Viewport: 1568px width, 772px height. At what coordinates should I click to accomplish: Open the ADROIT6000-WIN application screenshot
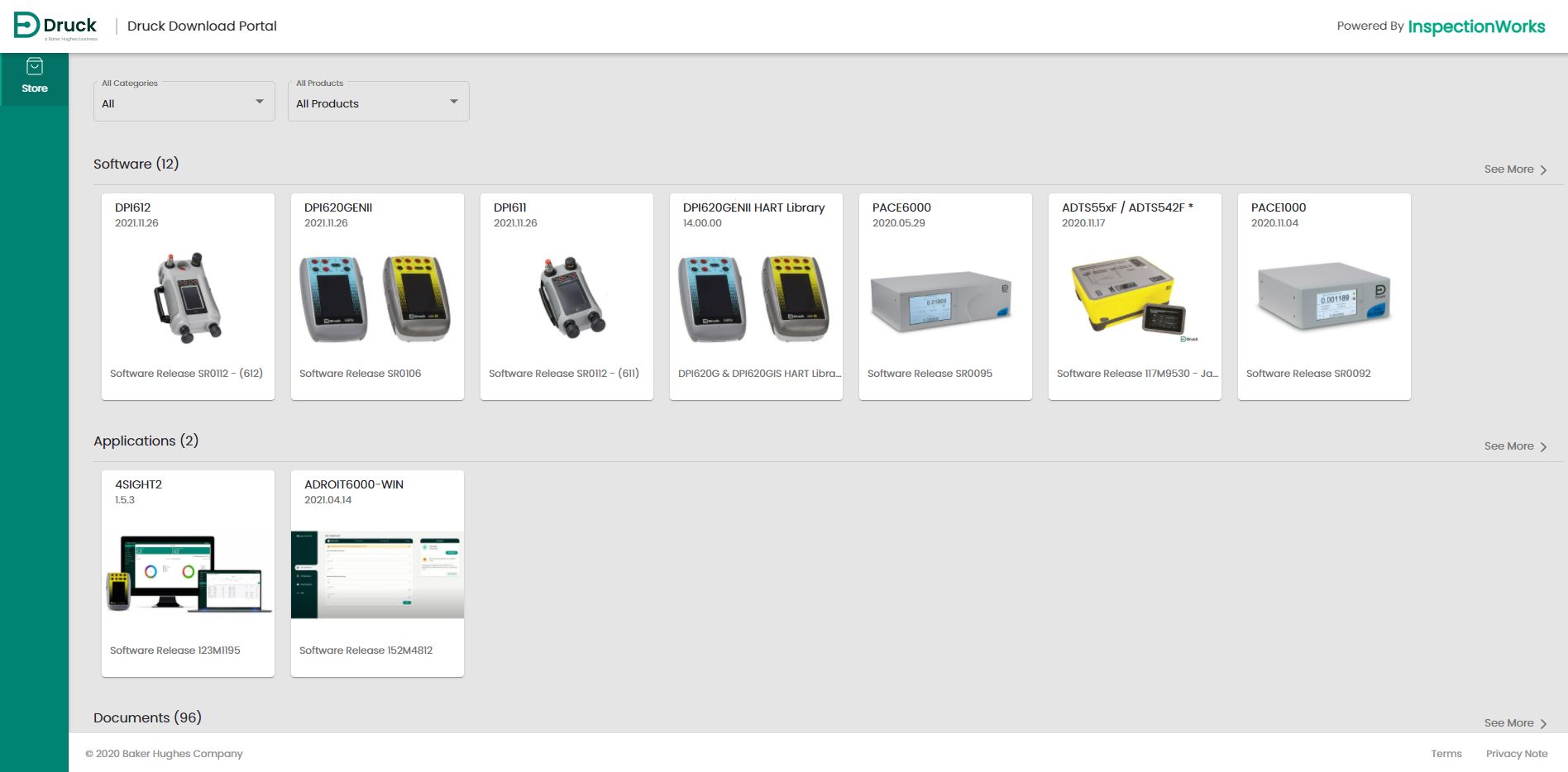(377, 574)
